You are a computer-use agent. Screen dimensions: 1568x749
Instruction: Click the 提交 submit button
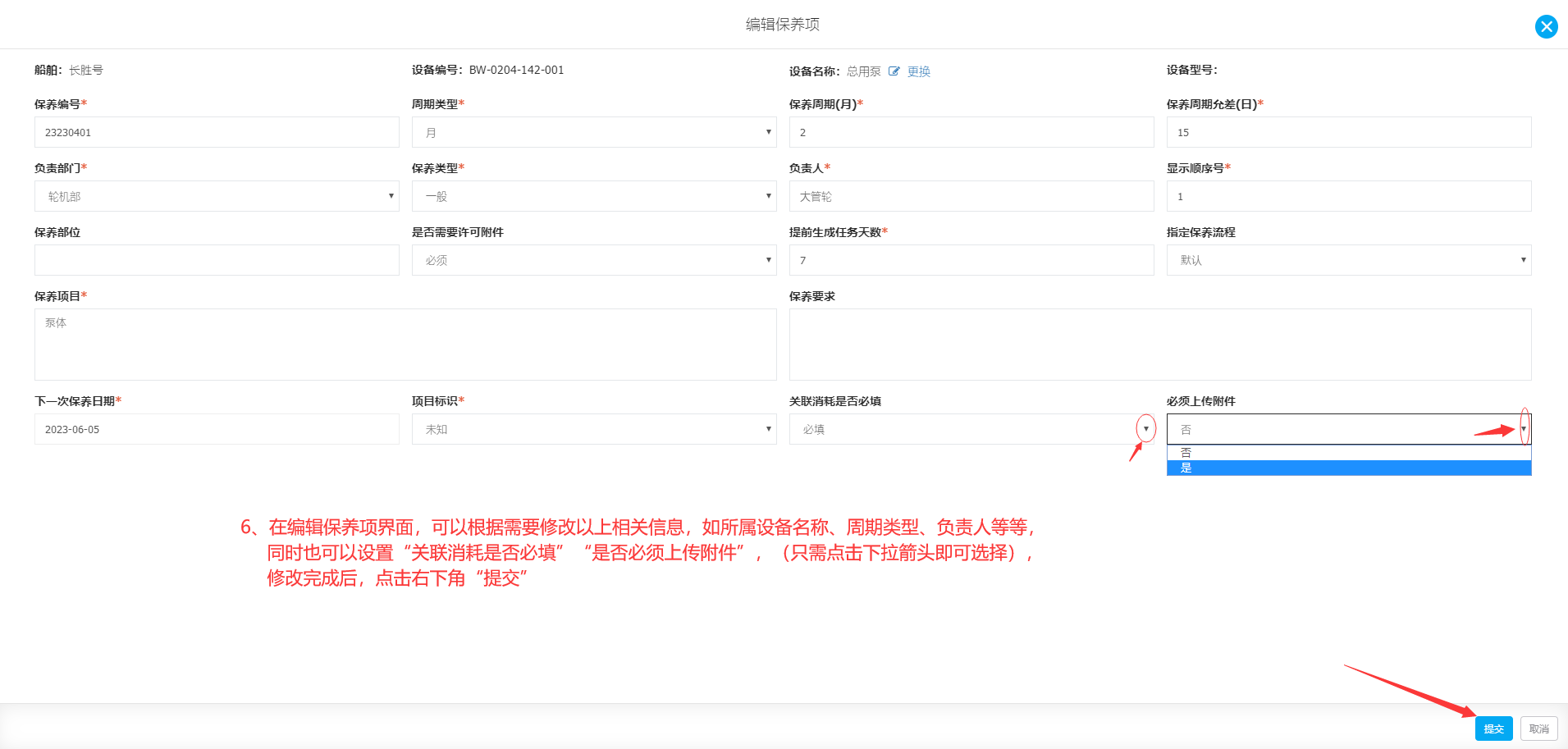pos(1493,728)
